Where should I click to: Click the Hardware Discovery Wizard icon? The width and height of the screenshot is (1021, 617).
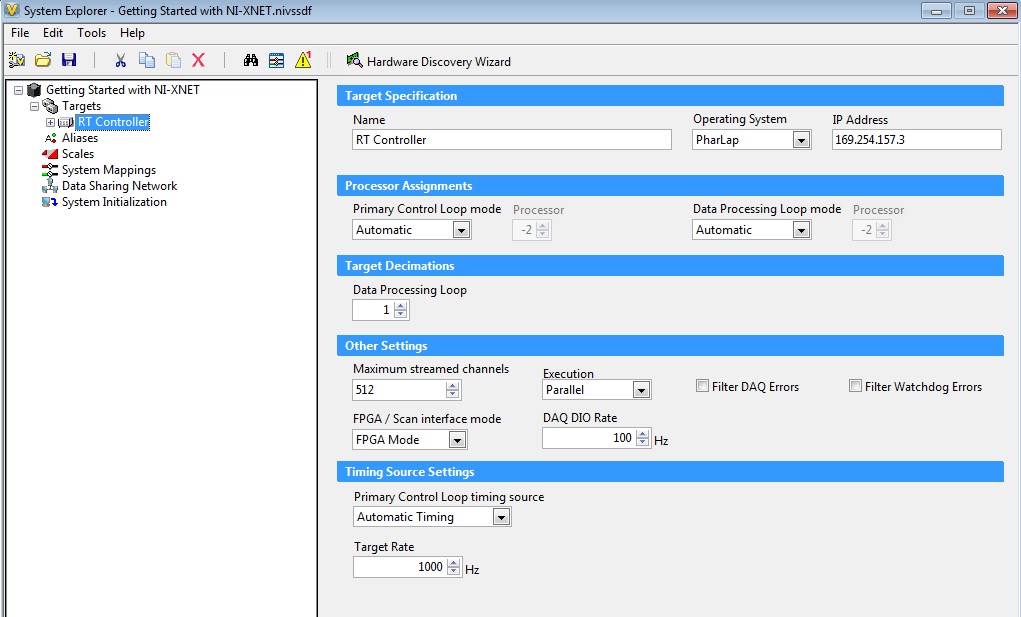354,61
